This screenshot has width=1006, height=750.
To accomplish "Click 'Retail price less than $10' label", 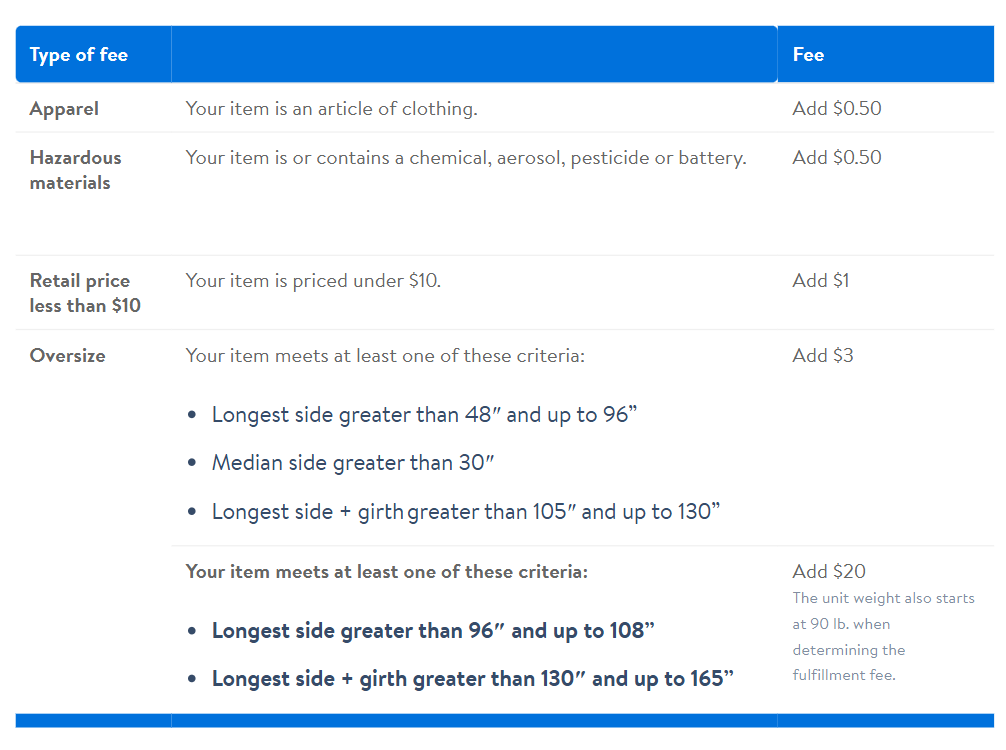I will (85, 293).
